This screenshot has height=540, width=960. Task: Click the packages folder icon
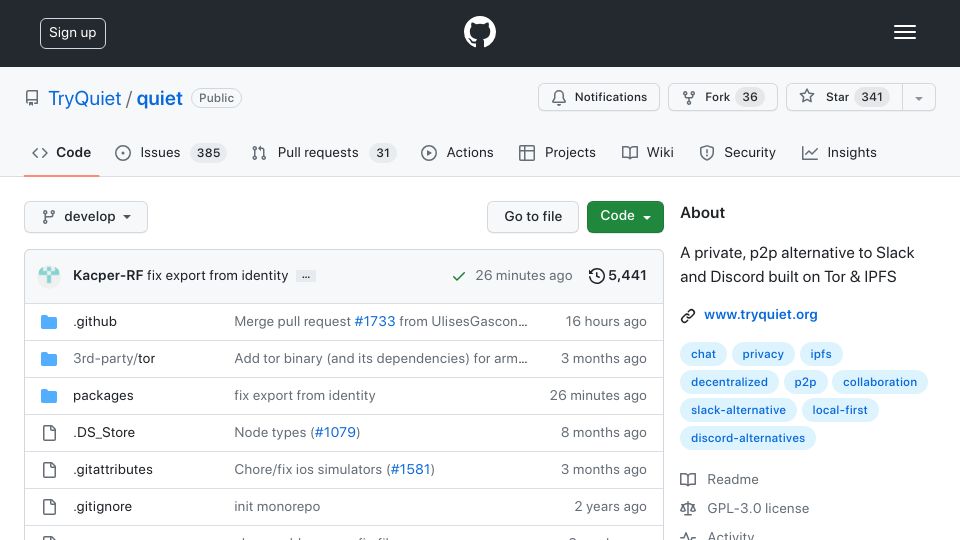click(x=49, y=396)
